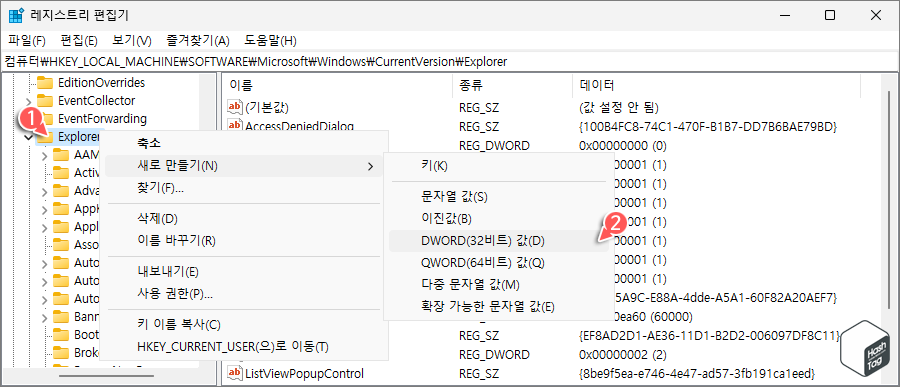The width and height of the screenshot is (900, 387).
Task: Create new 문자열 값(S)
Action: (x=498, y=197)
